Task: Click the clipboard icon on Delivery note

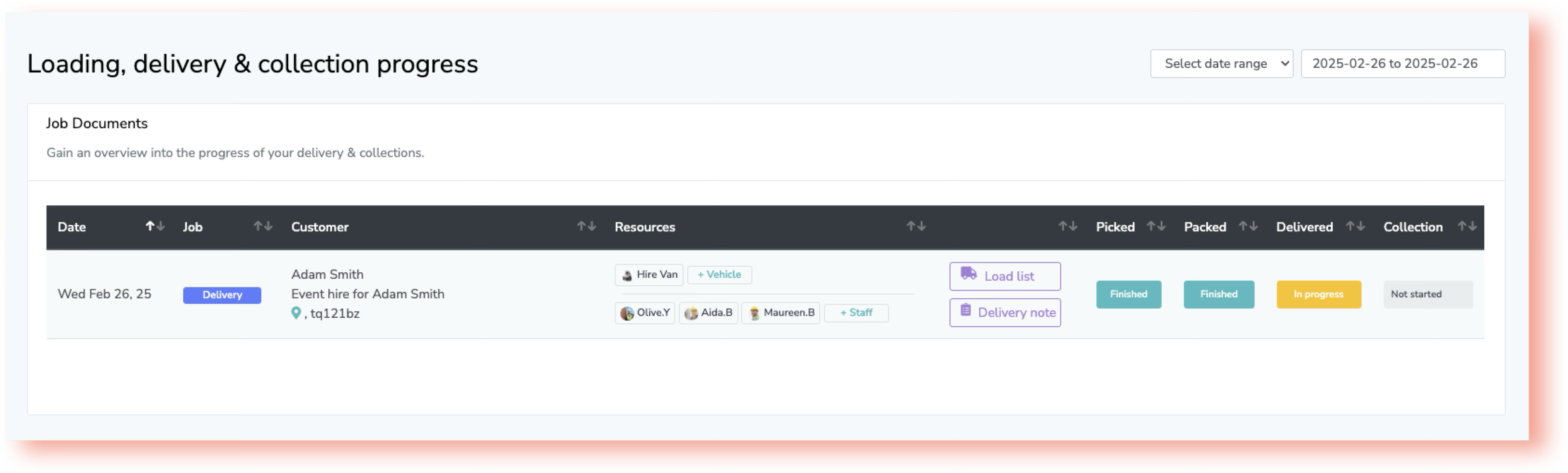Action: point(965,310)
